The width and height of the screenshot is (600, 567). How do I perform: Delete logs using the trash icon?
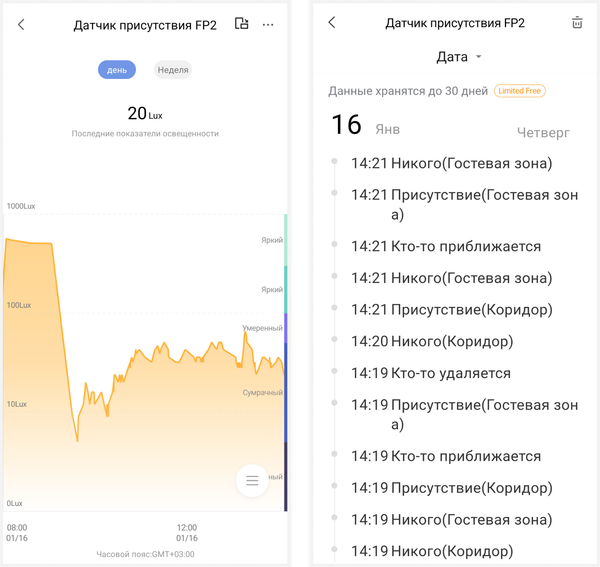coord(577,23)
